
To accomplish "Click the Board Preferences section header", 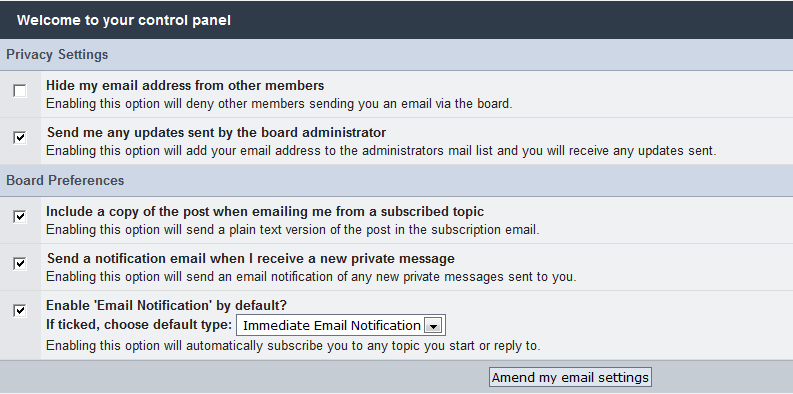I will point(65,181).
